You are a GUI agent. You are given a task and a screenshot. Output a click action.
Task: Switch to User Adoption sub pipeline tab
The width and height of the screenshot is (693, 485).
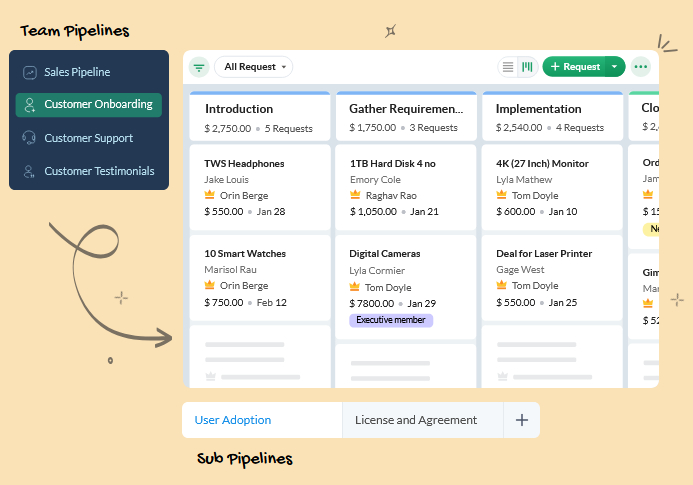[x=262, y=420]
